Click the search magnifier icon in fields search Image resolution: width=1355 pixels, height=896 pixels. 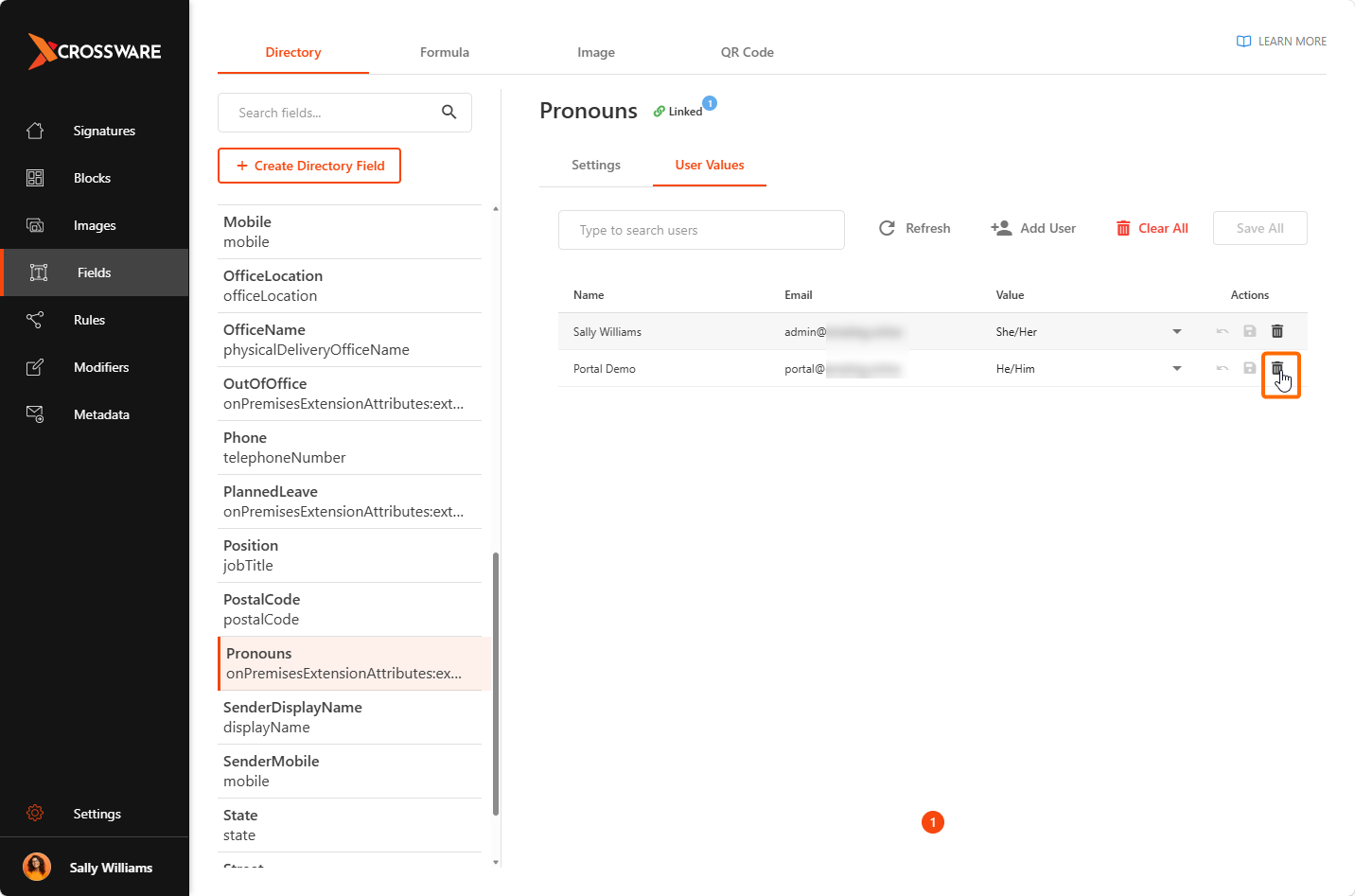[x=449, y=113]
